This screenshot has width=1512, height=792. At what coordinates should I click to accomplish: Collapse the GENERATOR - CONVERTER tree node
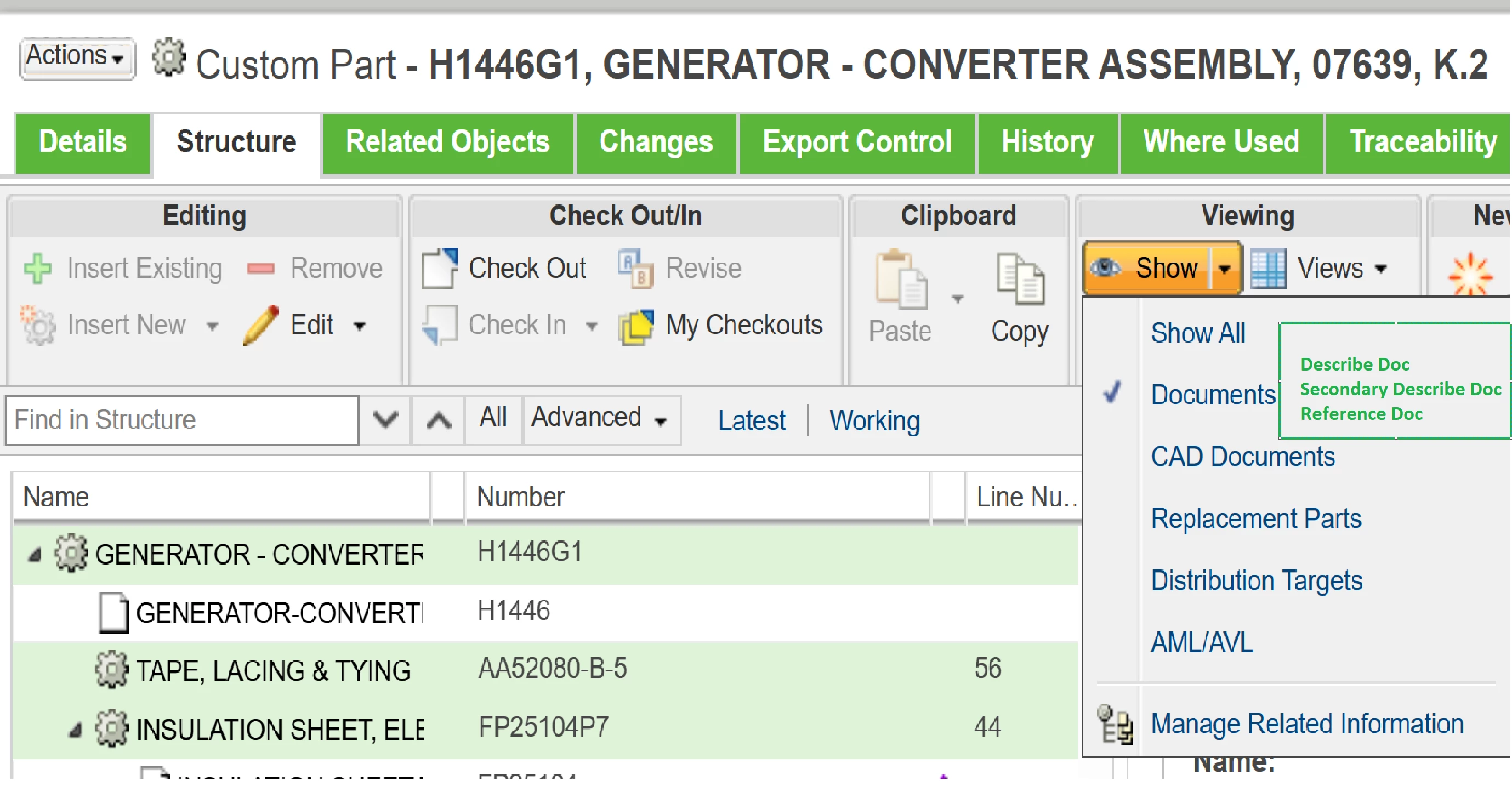click(x=35, y=555)
